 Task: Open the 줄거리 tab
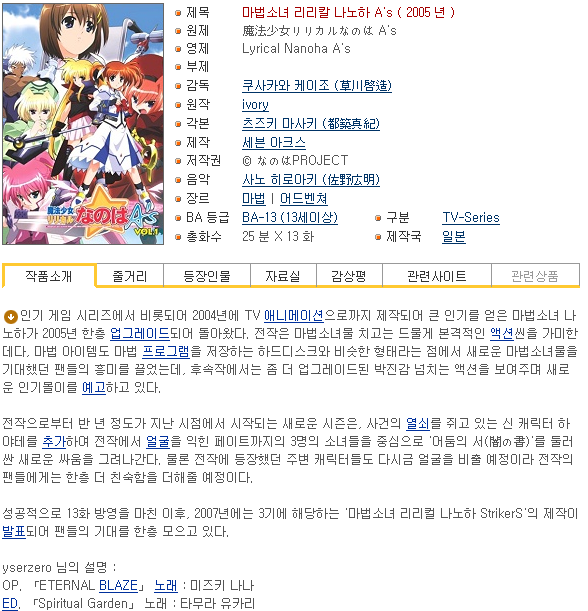pyautogui.click(x=130, y=276)
